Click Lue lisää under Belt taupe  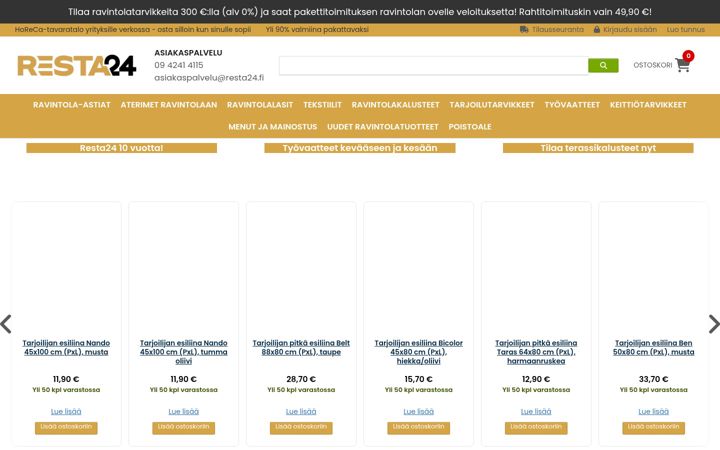[301, 411]
